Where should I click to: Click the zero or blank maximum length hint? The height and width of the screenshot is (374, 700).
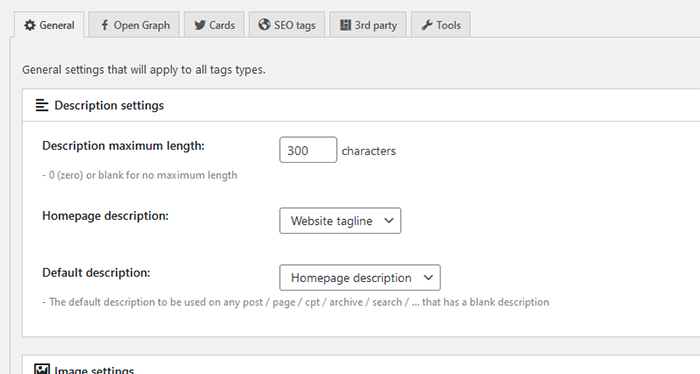tap(140, 175)
